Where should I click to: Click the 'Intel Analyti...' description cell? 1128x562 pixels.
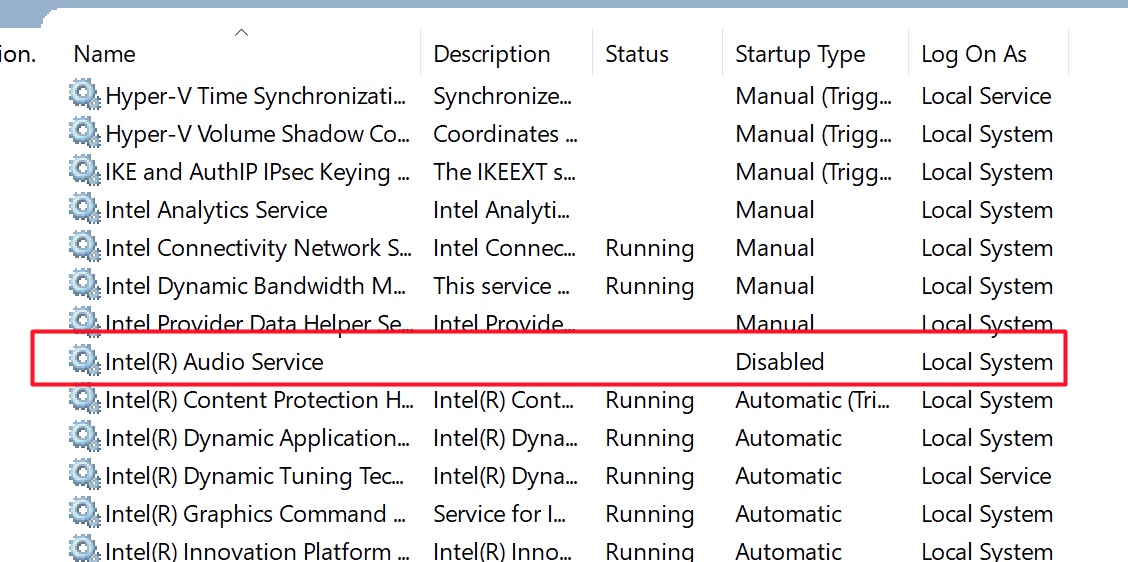pos(501,211)
